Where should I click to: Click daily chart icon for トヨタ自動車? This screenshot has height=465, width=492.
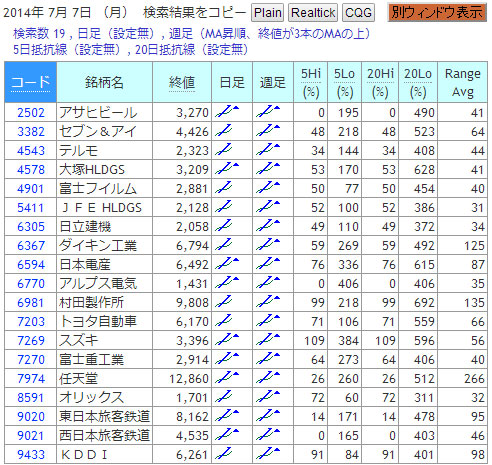223,320
